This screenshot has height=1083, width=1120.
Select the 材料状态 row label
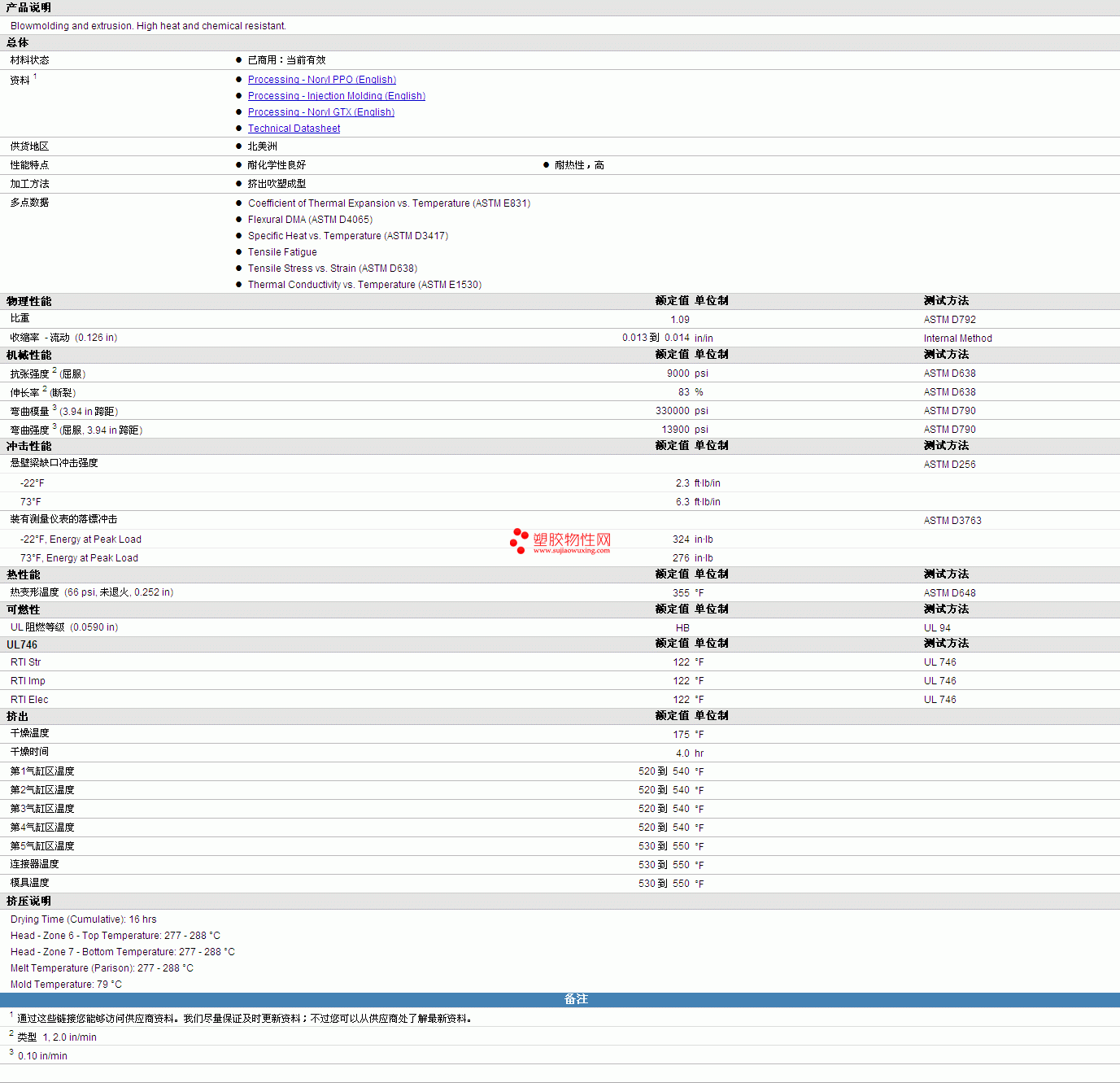[x=29, y=60]
